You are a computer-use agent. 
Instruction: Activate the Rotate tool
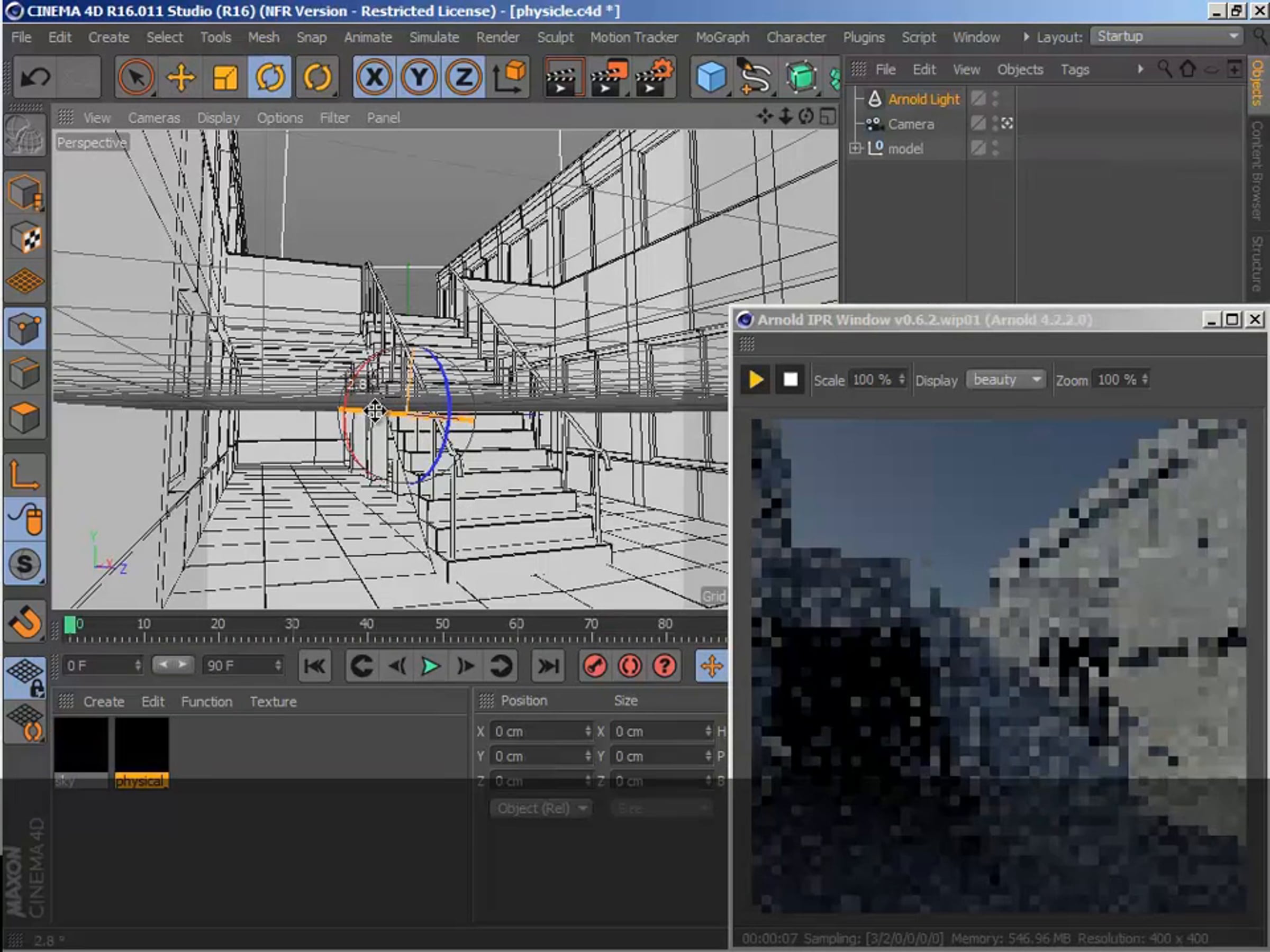coord(270,77)
